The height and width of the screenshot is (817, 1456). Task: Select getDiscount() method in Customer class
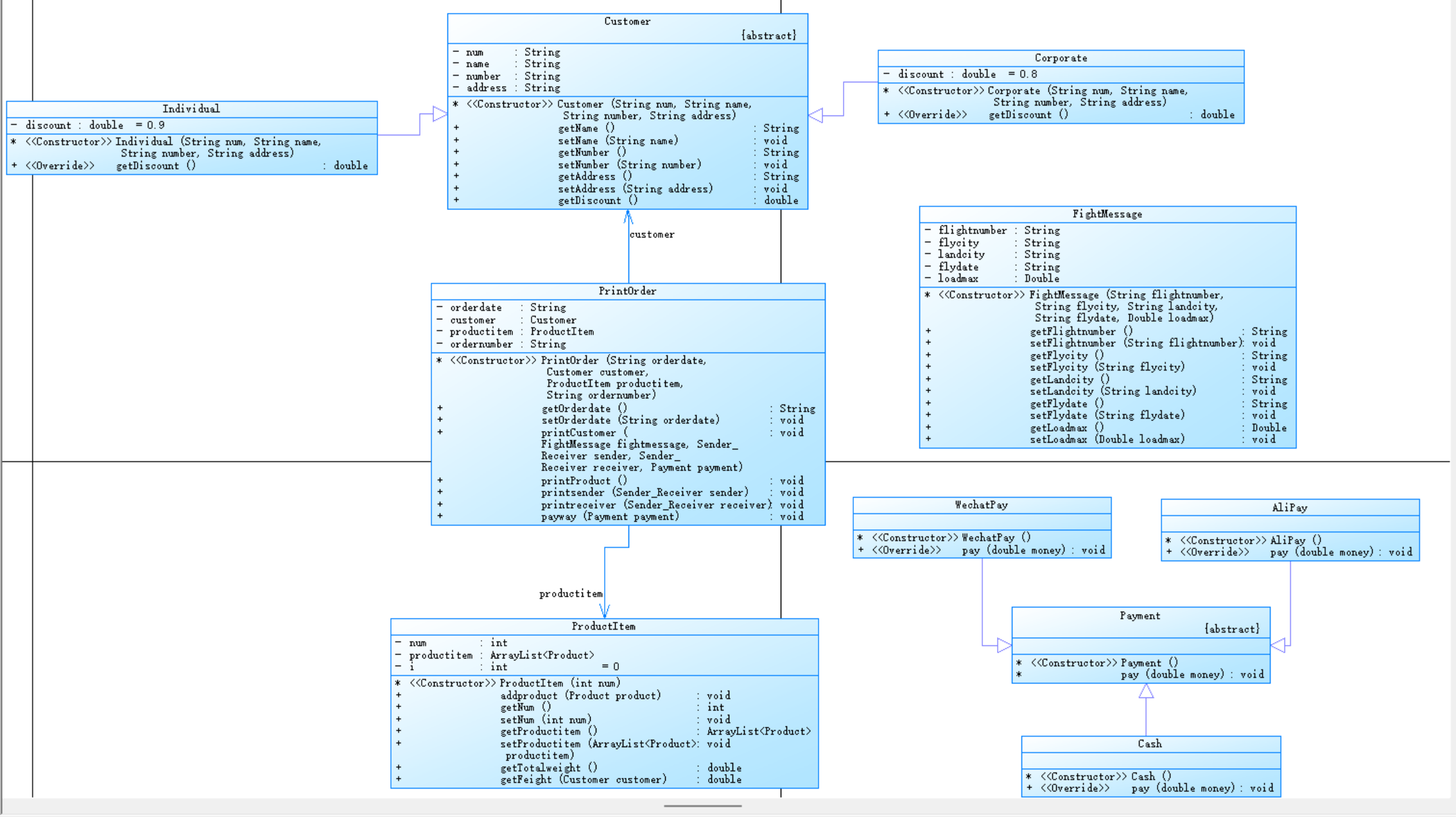tap(597, 200)
